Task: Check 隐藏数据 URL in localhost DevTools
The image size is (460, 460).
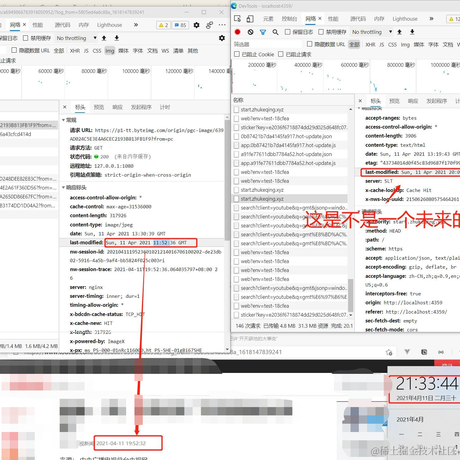Action: click(310, 44)
